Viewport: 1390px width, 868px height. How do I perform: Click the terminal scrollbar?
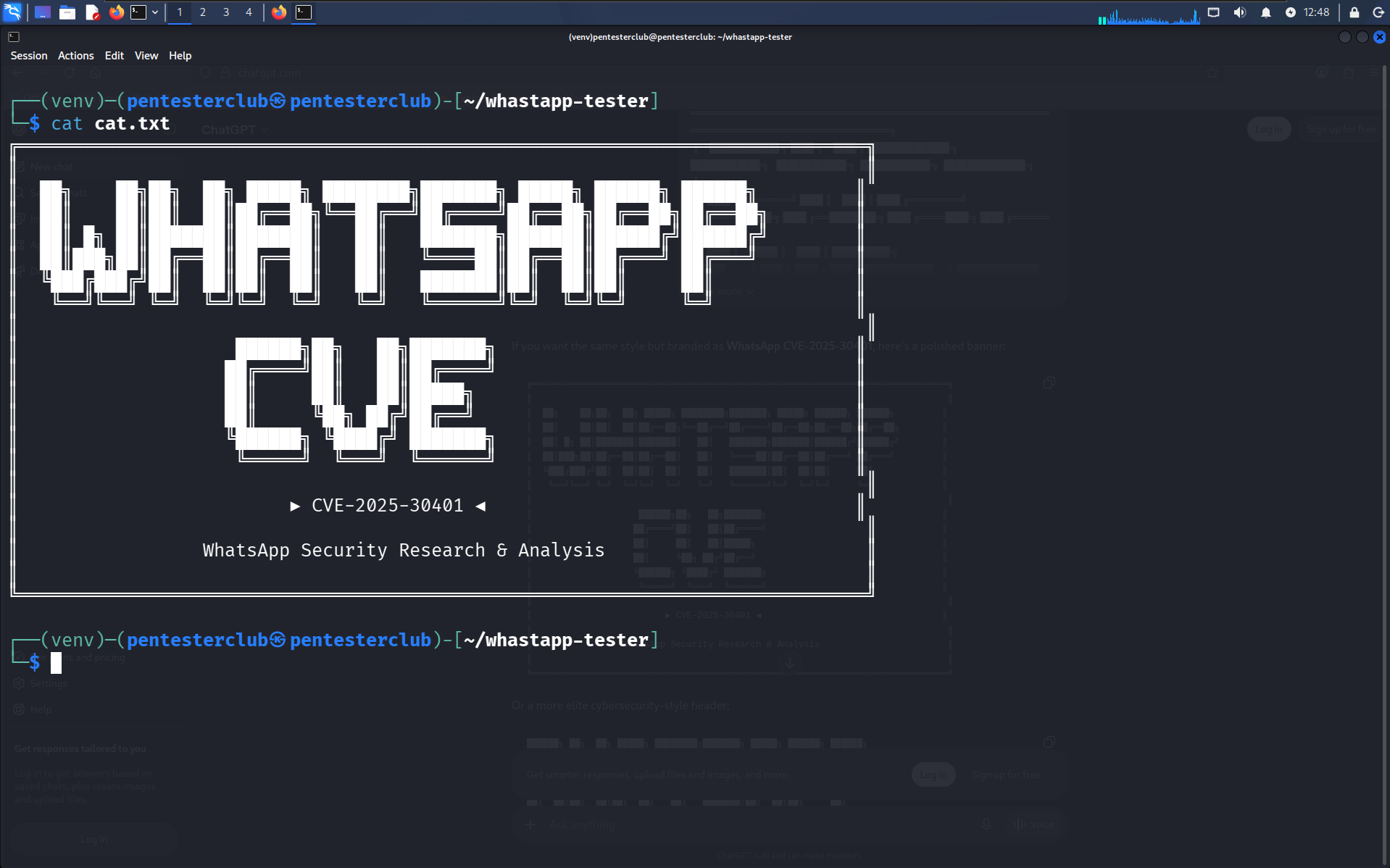(1385, 464)
